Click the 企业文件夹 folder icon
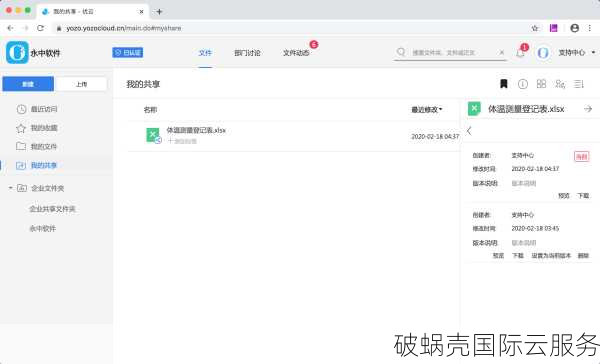 tap(22, 188)
